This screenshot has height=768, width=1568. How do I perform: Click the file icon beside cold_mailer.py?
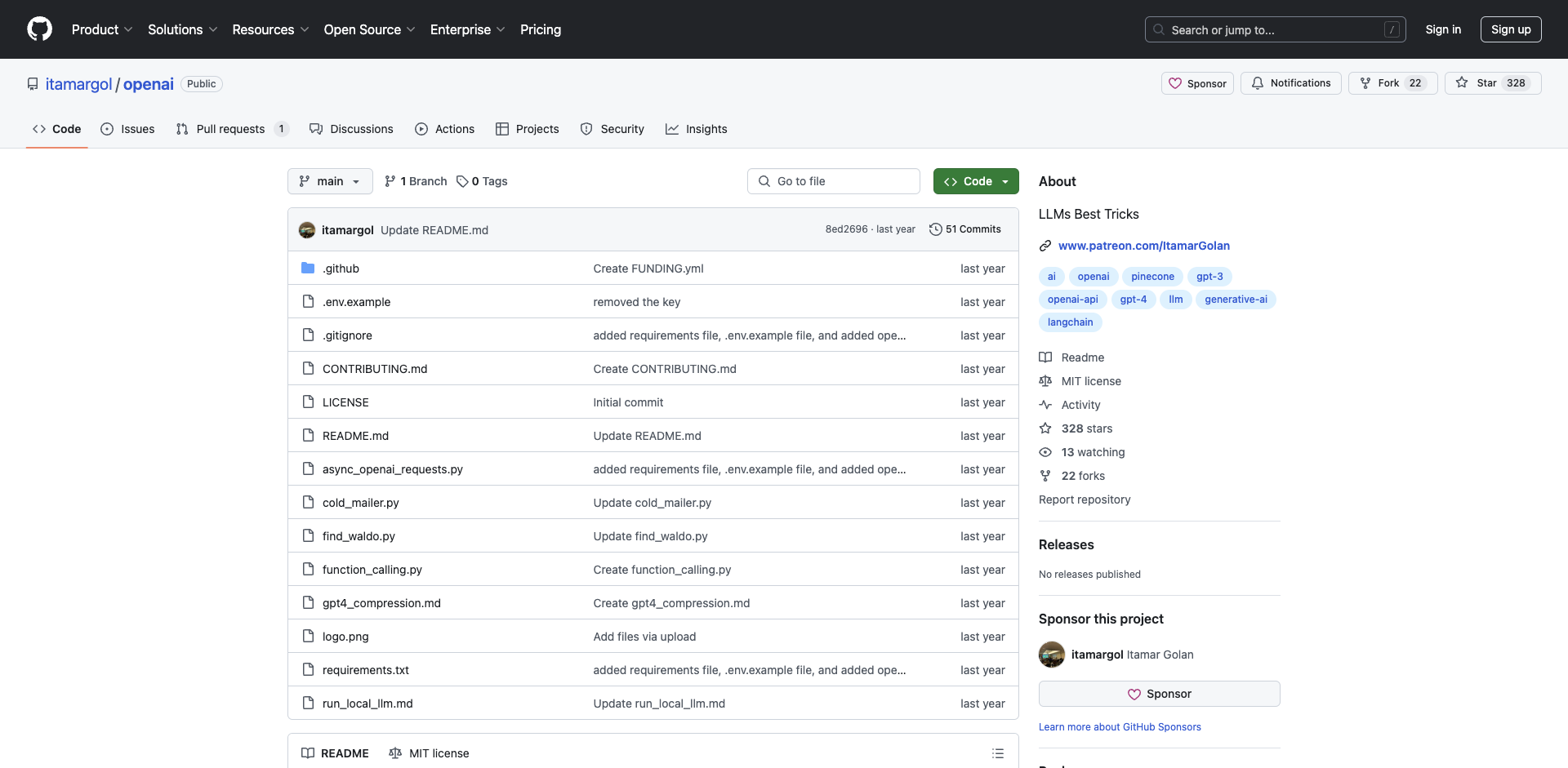tap(308, 503)
